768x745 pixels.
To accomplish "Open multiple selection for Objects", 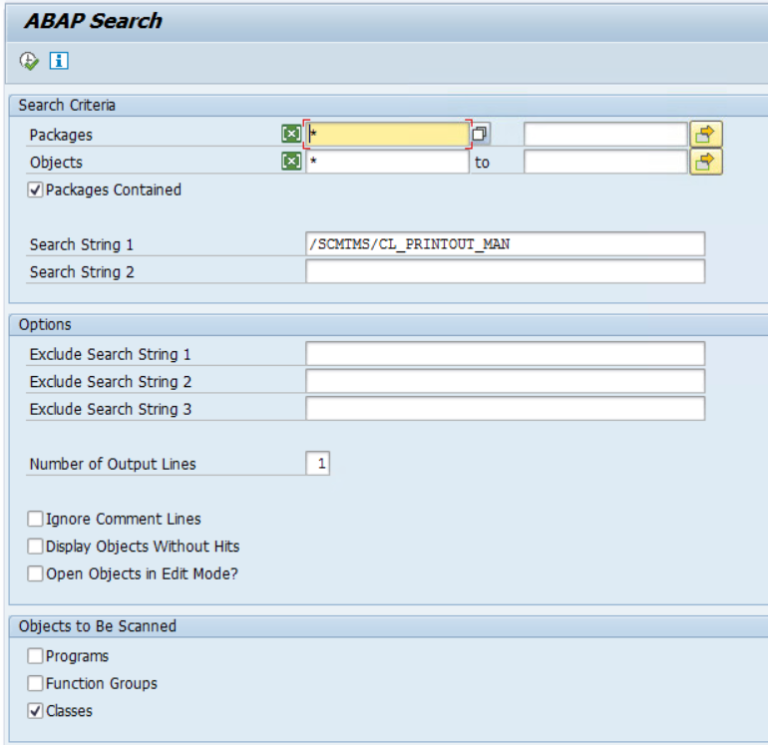I will pos(705,161).
